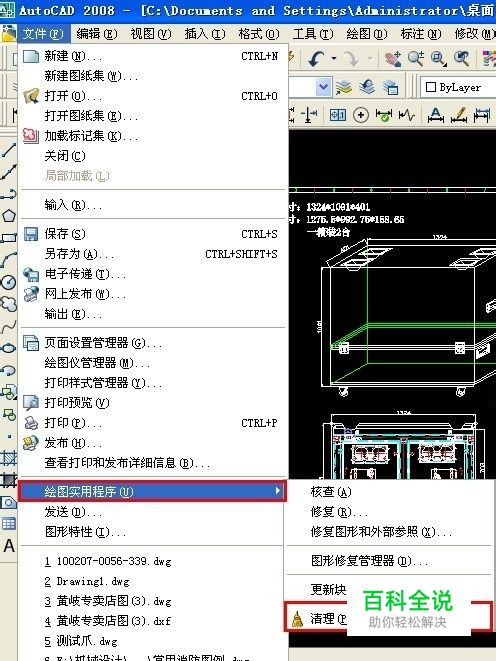The width and height of the screenshot is (496, 661).
Task: Open recent file 100207-0056-339.dwg
Action: pyautogui.click(x=153, y=562)
